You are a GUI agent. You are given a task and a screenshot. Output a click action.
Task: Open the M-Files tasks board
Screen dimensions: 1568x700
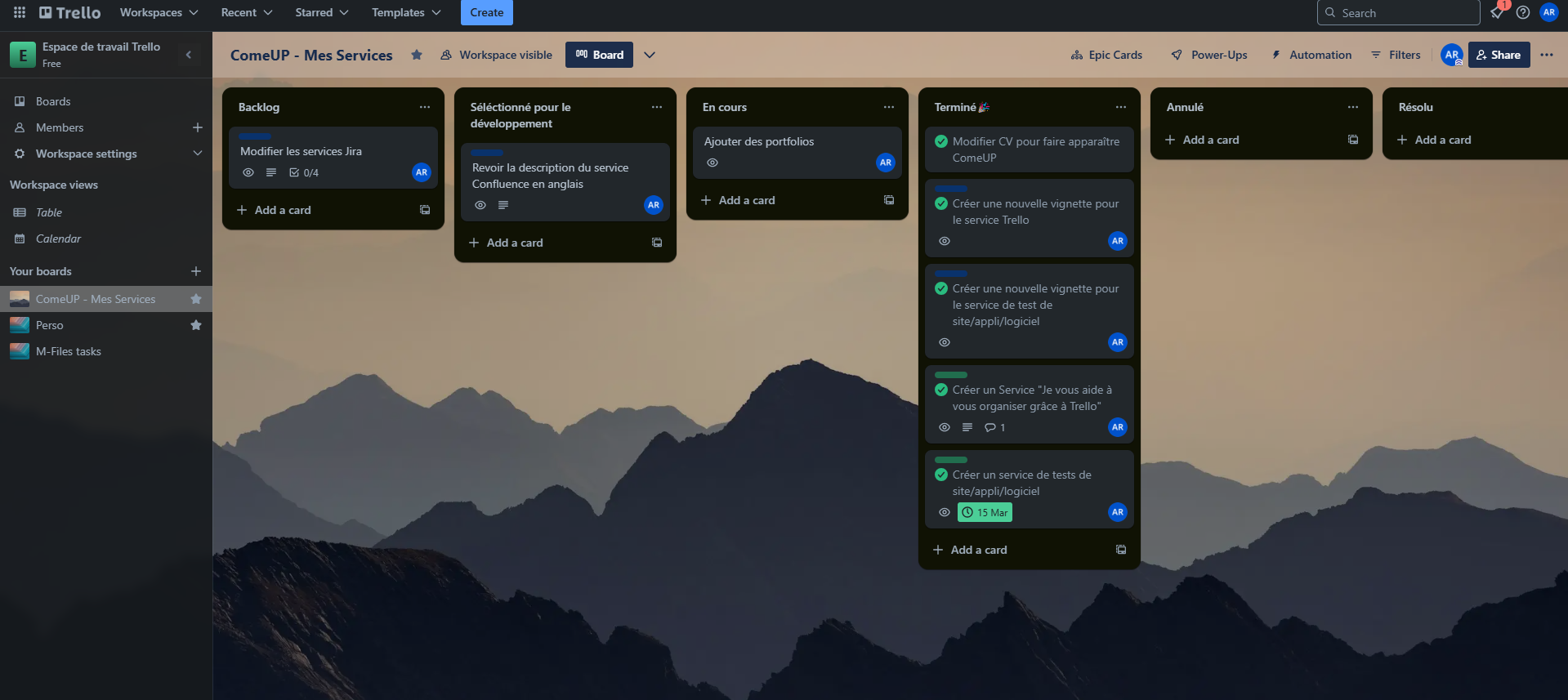pos(106,351)
